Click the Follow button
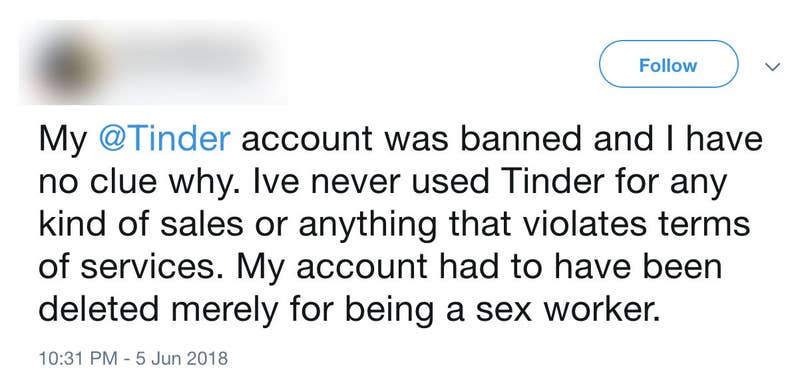This screenshot has height=382, width=800. (668, 64)
